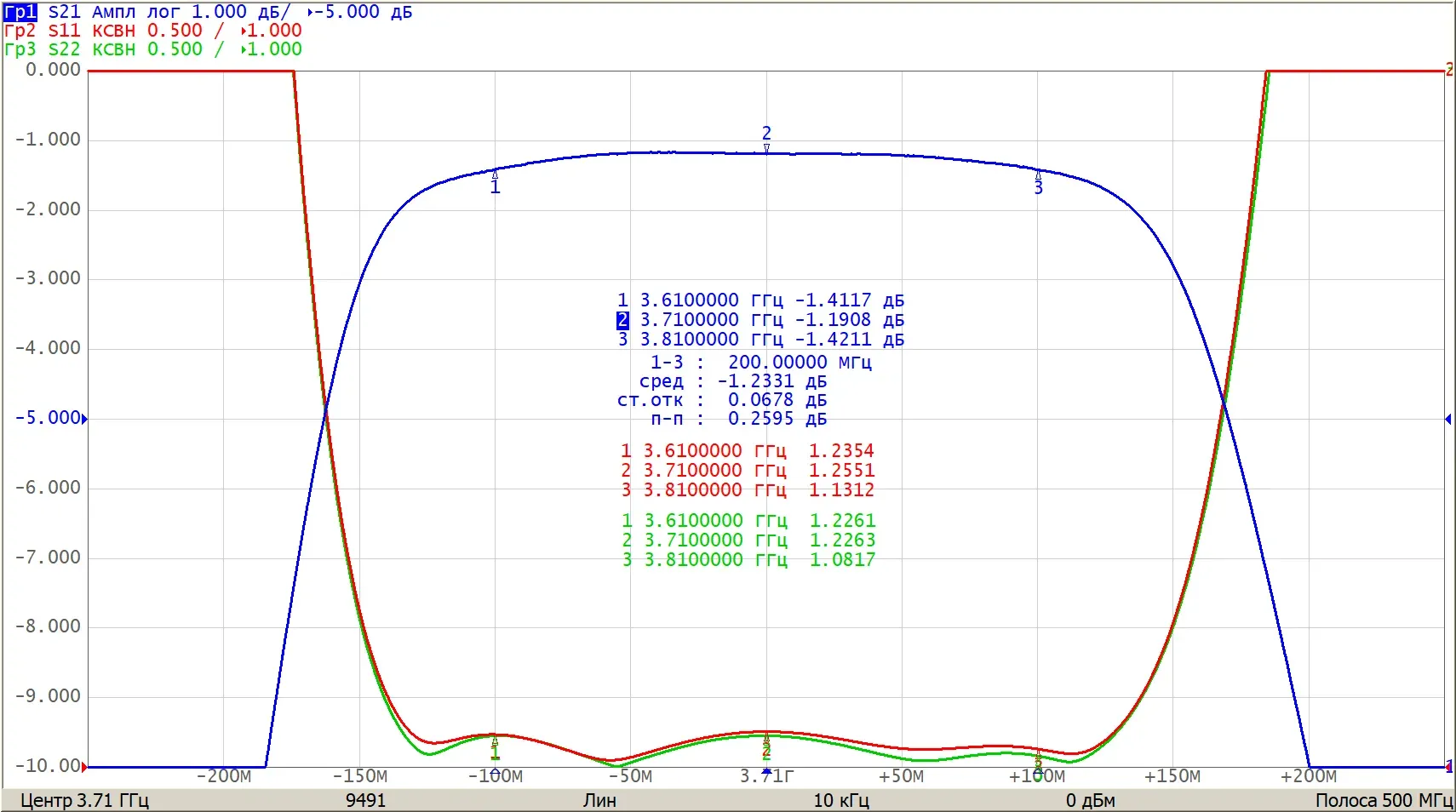Click the -10.00 vertical axis label
1456x812 pixels.
tap(48, 766)
